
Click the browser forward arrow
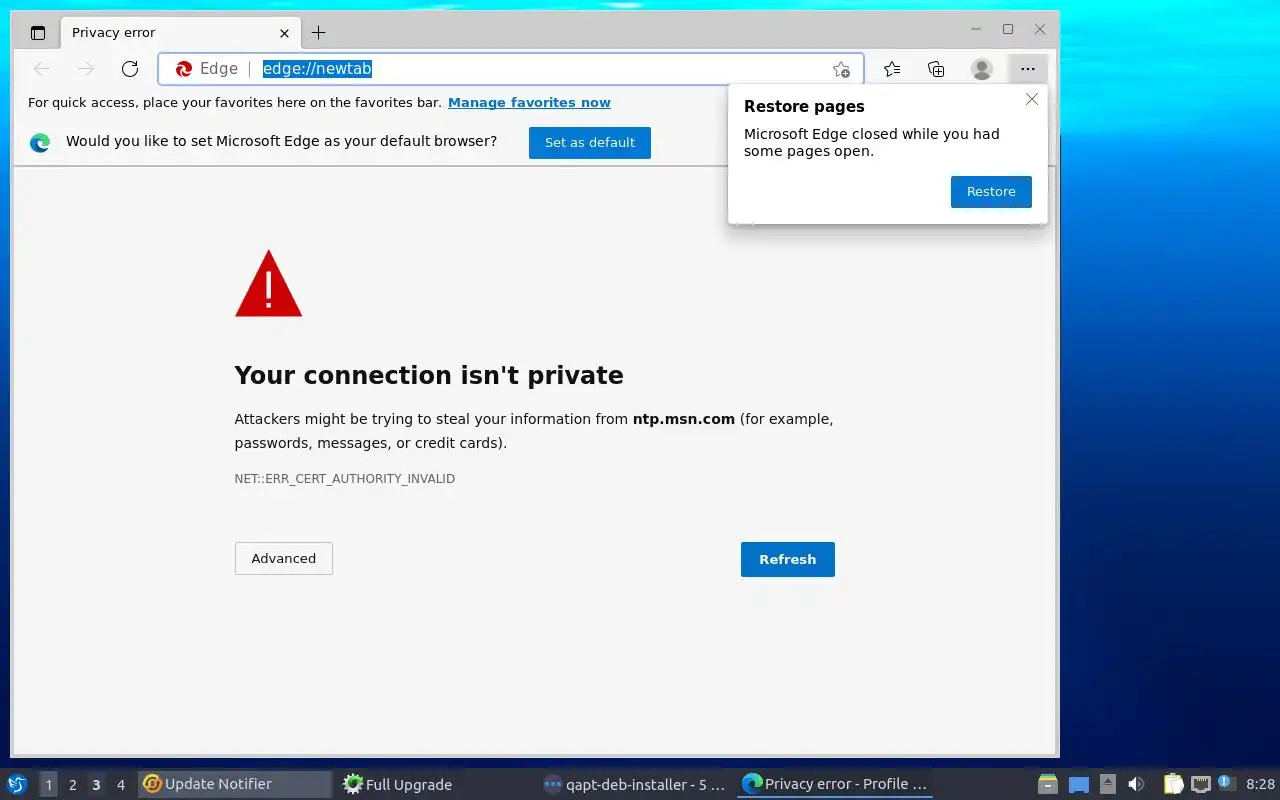(x=86, y=69)
